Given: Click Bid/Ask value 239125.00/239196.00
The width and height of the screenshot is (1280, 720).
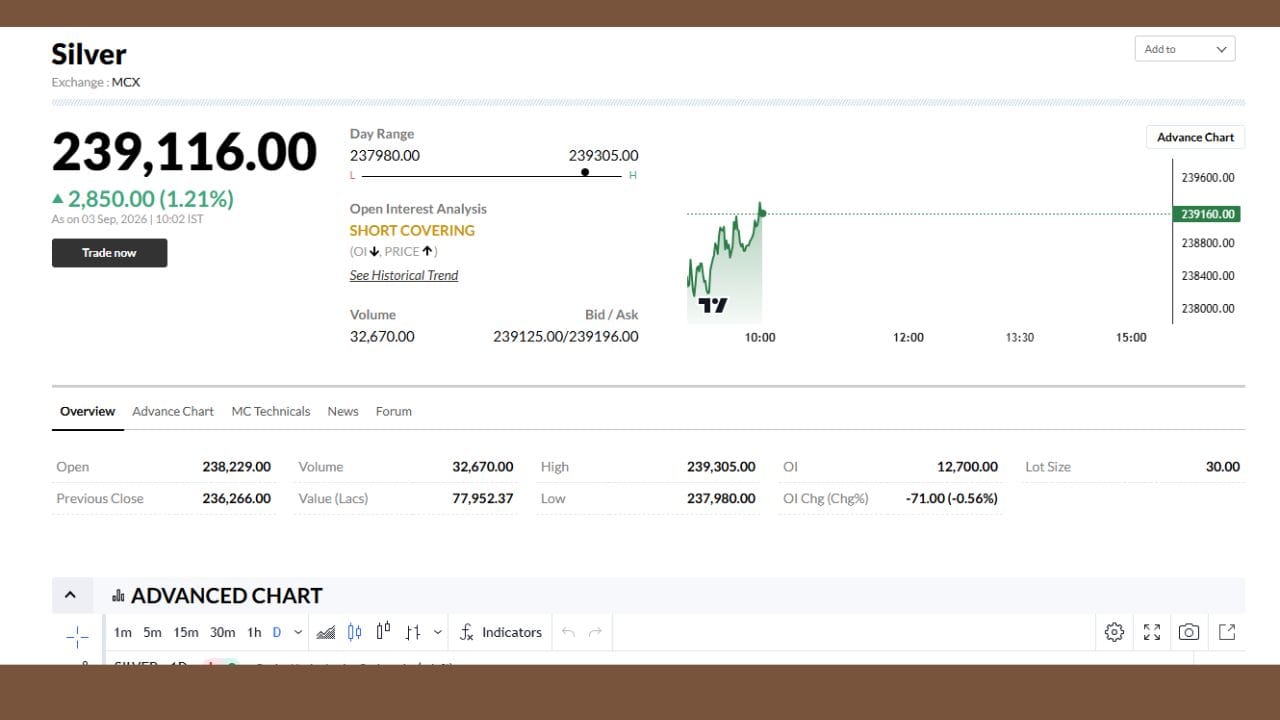Looking at the screenshot, I should pos(566,336).
